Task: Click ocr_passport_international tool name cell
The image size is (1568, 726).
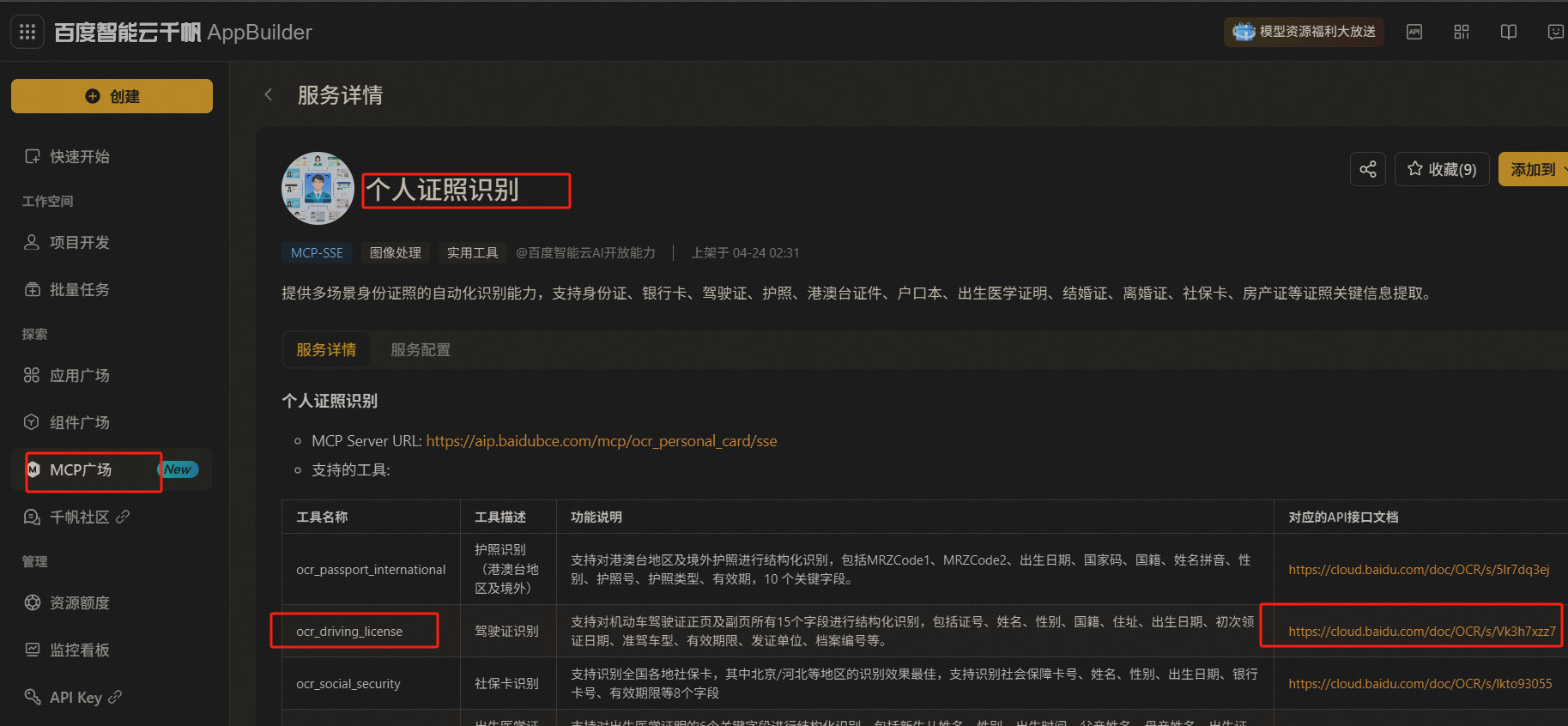Action: [x=371, y=570]
